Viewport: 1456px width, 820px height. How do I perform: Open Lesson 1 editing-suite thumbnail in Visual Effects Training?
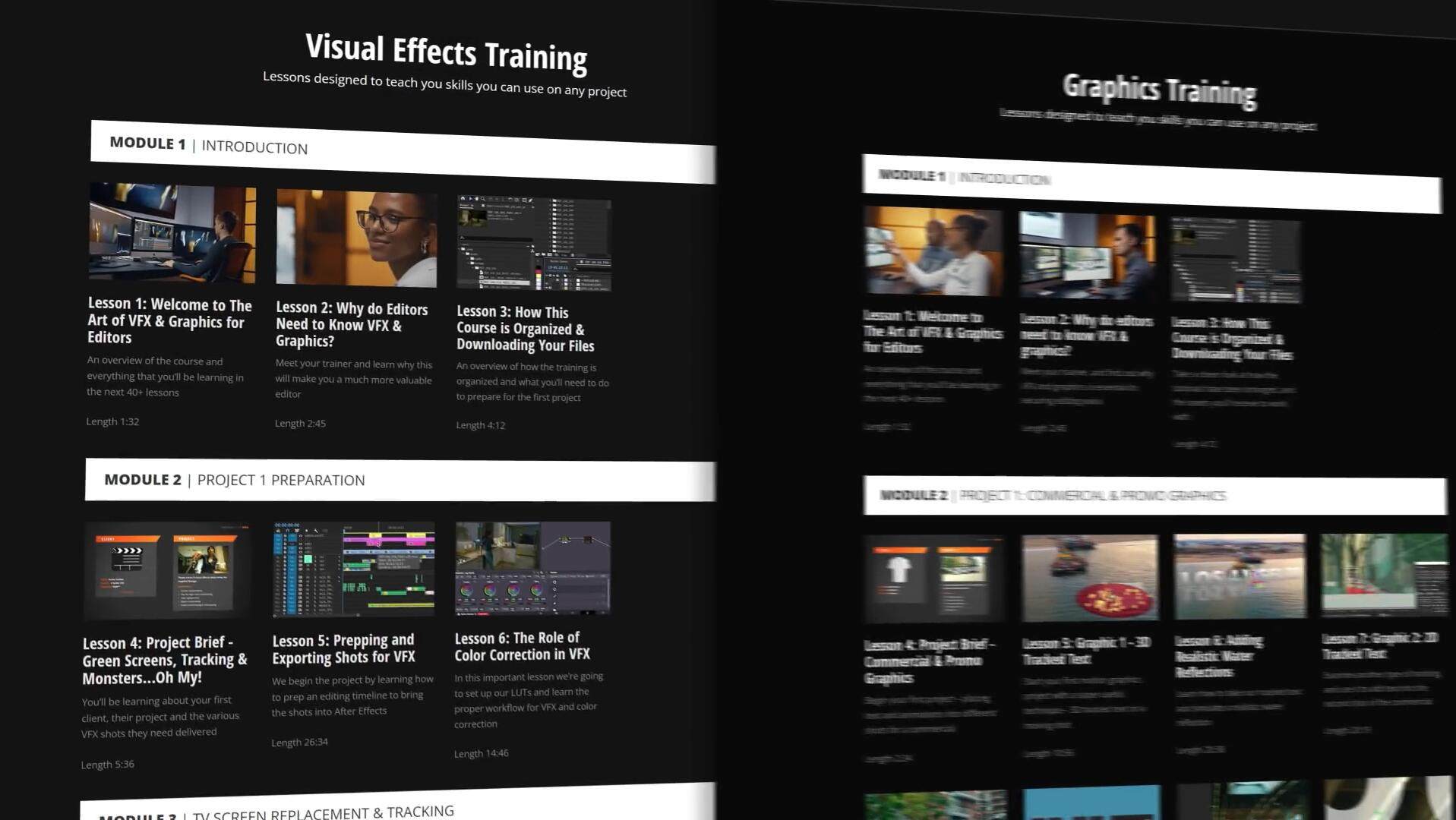(172, 233)
